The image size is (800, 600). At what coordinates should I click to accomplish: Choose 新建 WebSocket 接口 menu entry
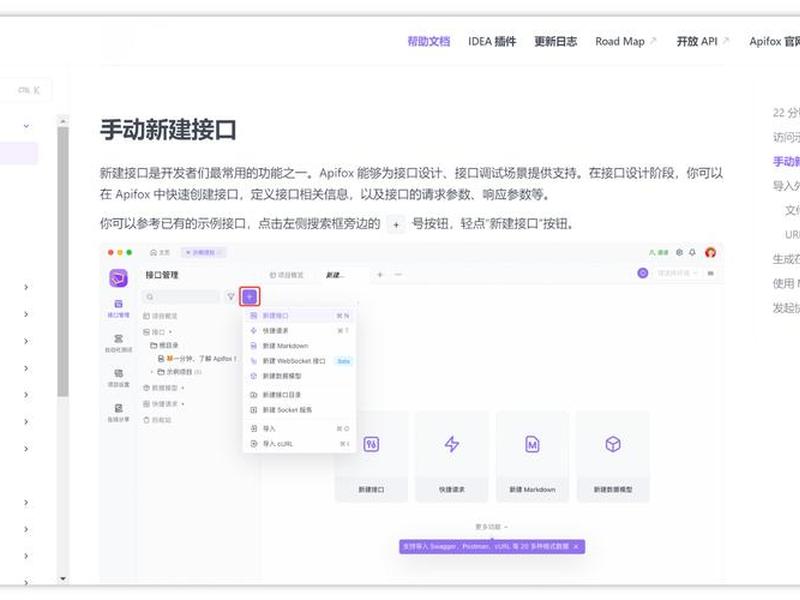pos(300,361)
